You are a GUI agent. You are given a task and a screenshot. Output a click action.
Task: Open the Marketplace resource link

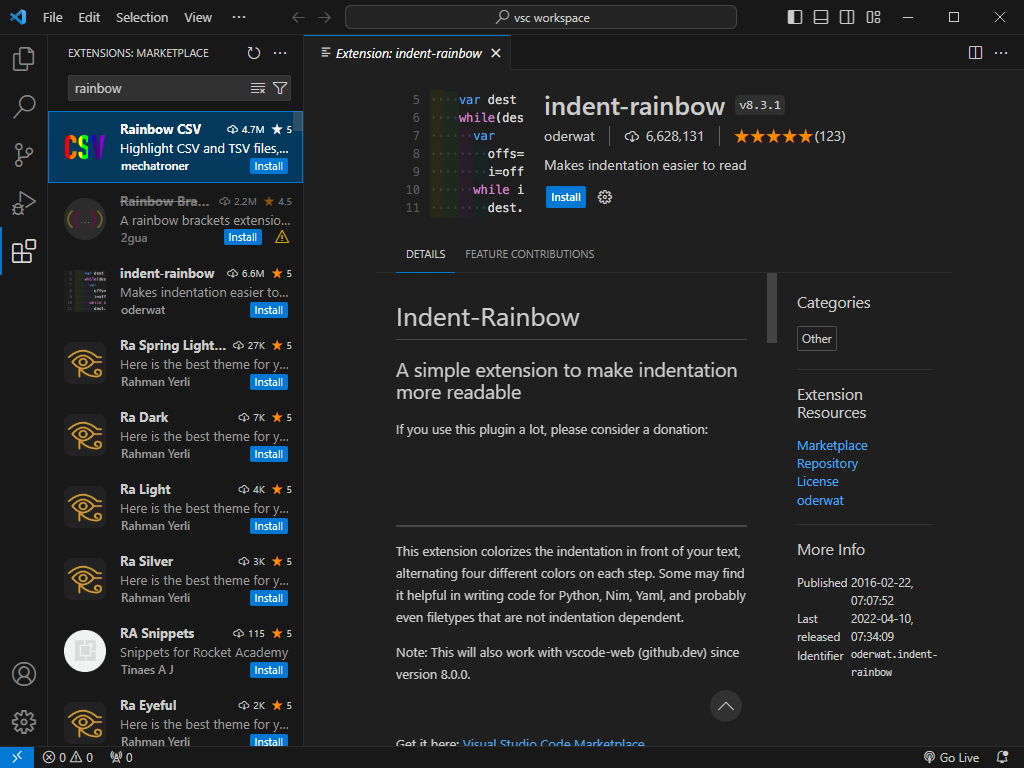tap(832, 445)
